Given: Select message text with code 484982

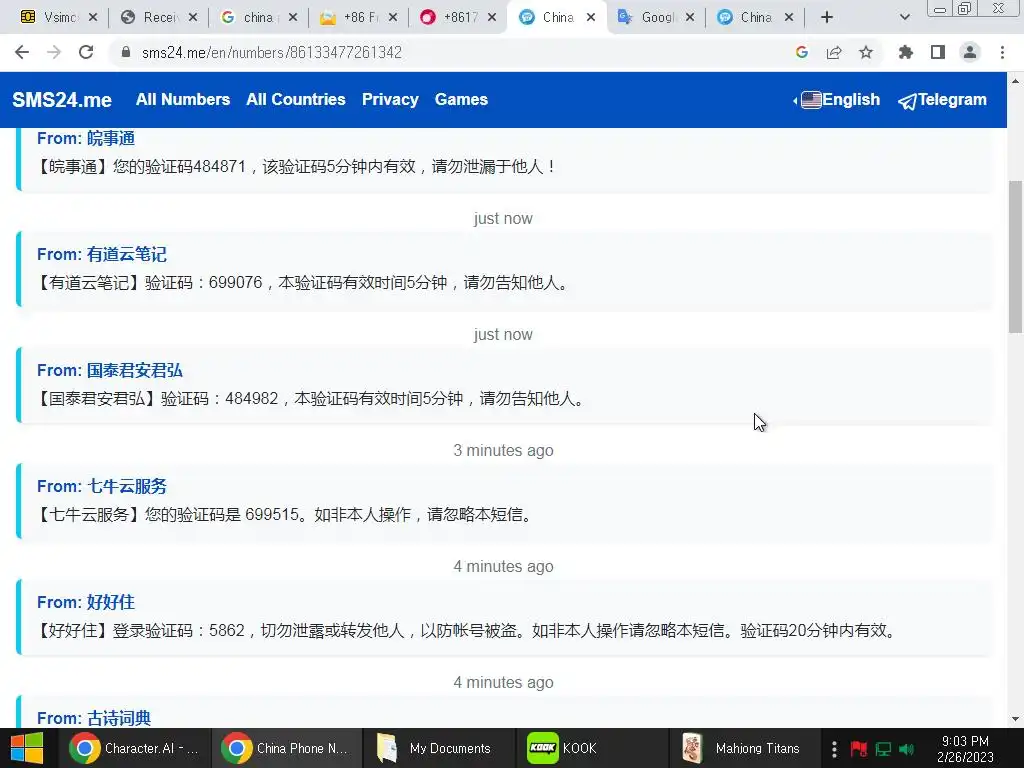Looking at the screenshot, I should [311, 398].
